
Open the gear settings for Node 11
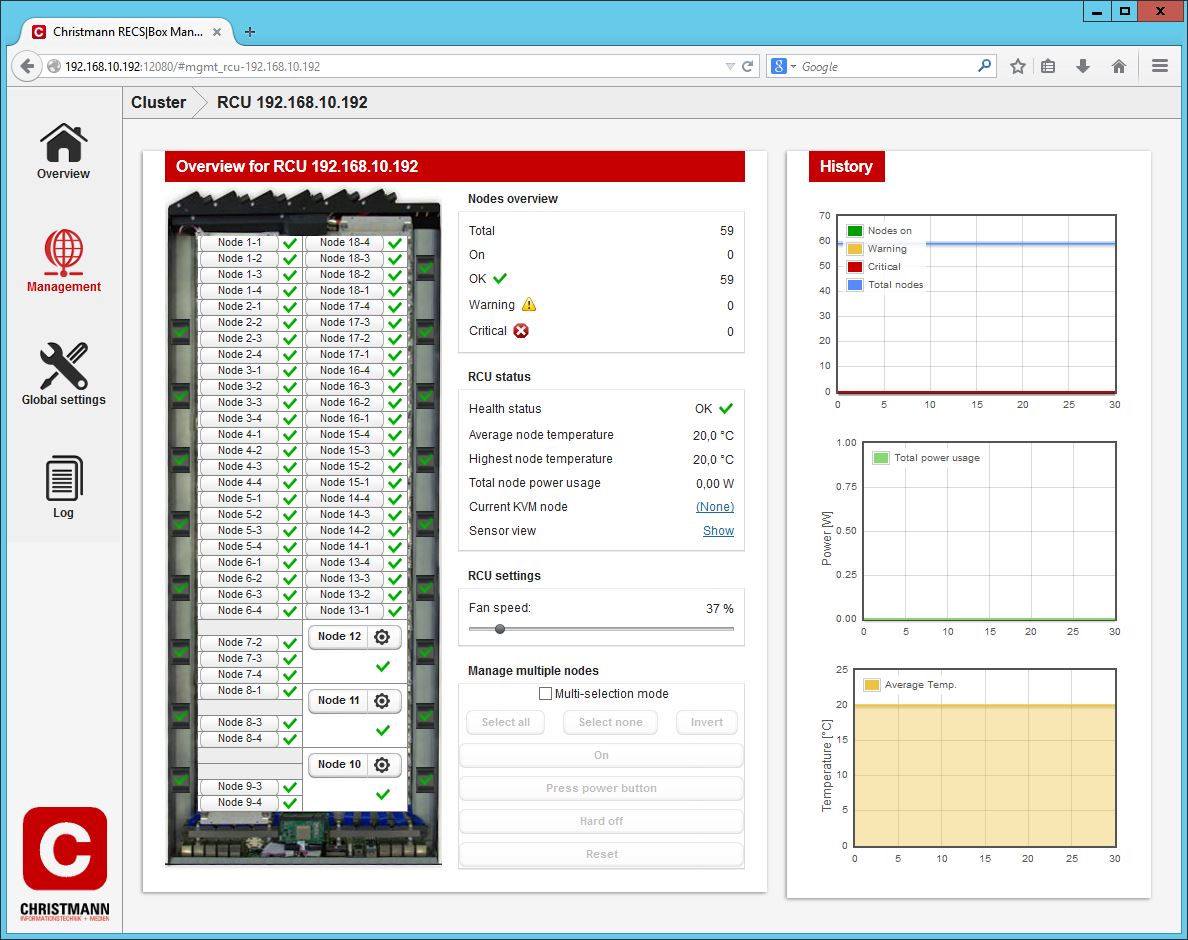[382, 701]
